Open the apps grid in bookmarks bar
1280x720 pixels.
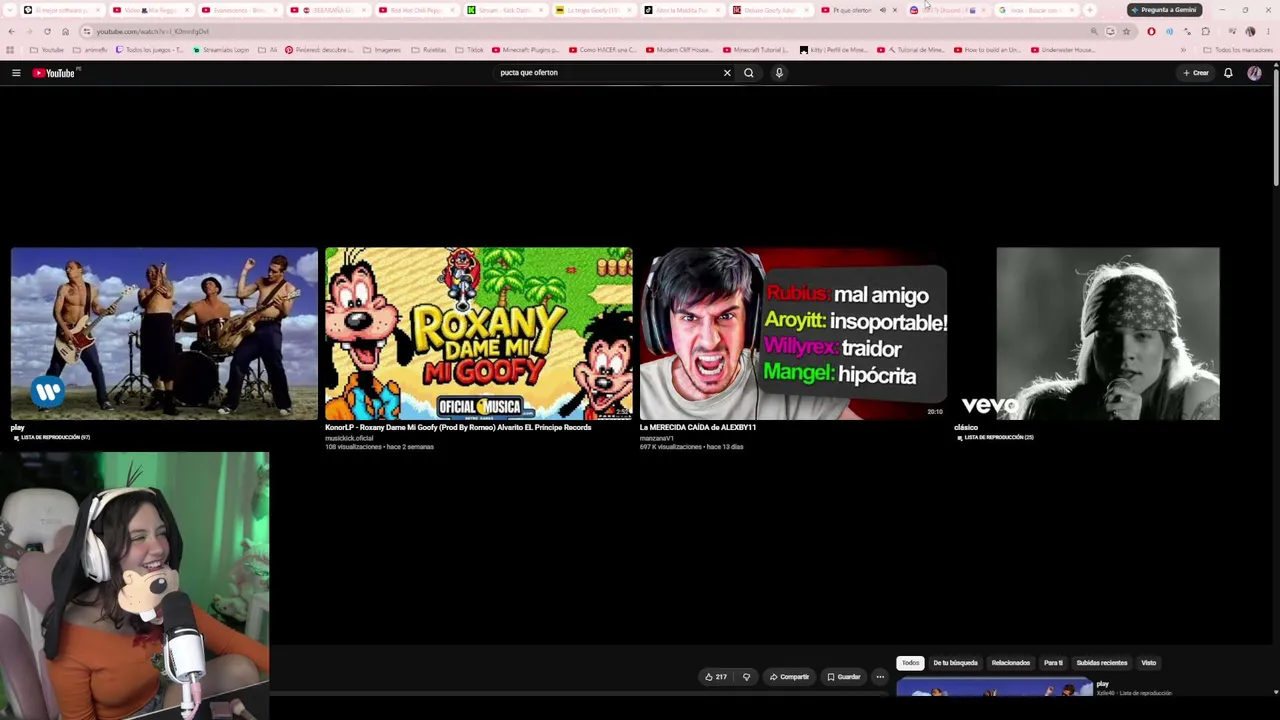[x=11, y=50]
